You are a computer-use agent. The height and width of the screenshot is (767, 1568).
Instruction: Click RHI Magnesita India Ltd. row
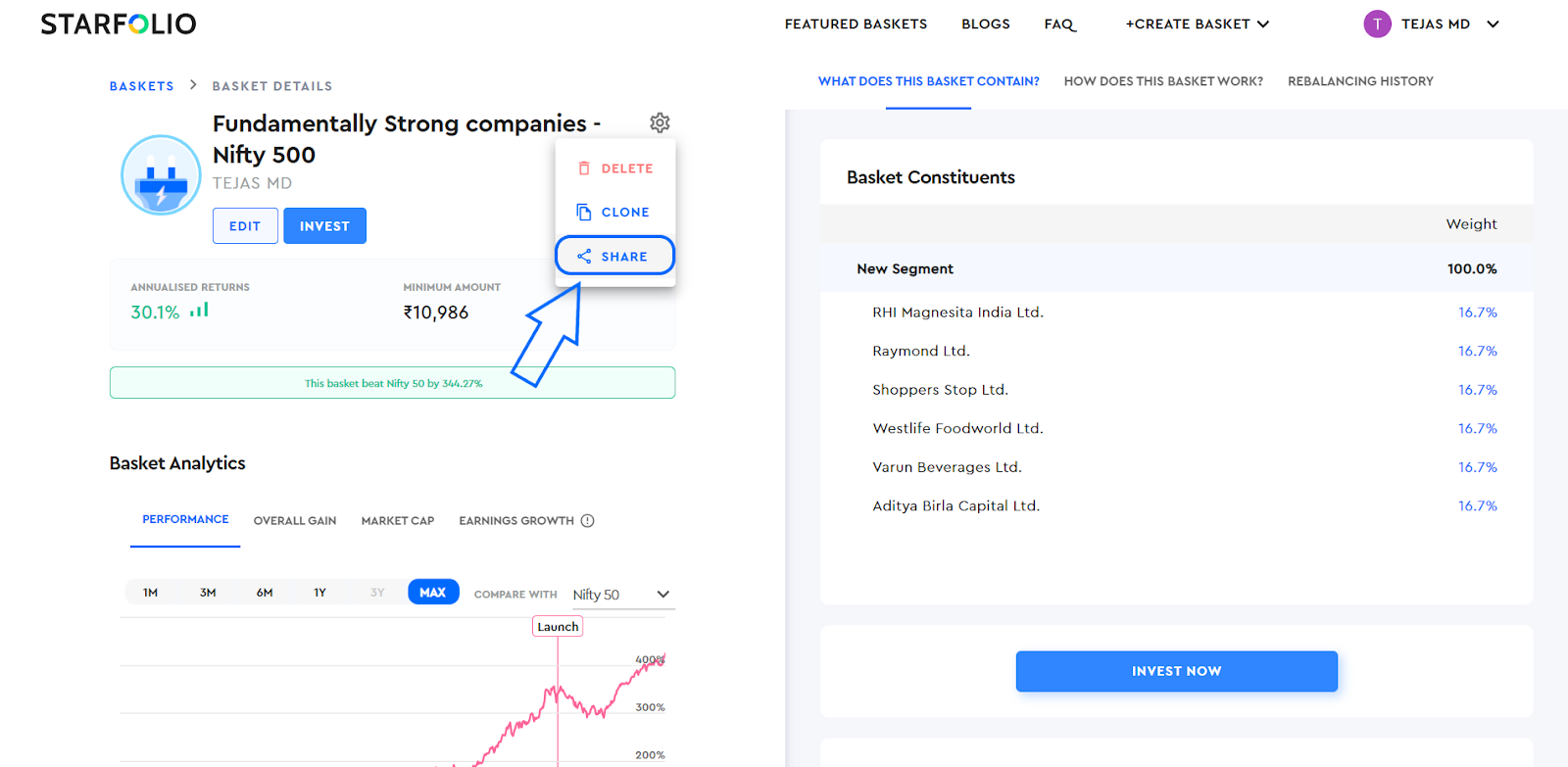pos(1176,312)
